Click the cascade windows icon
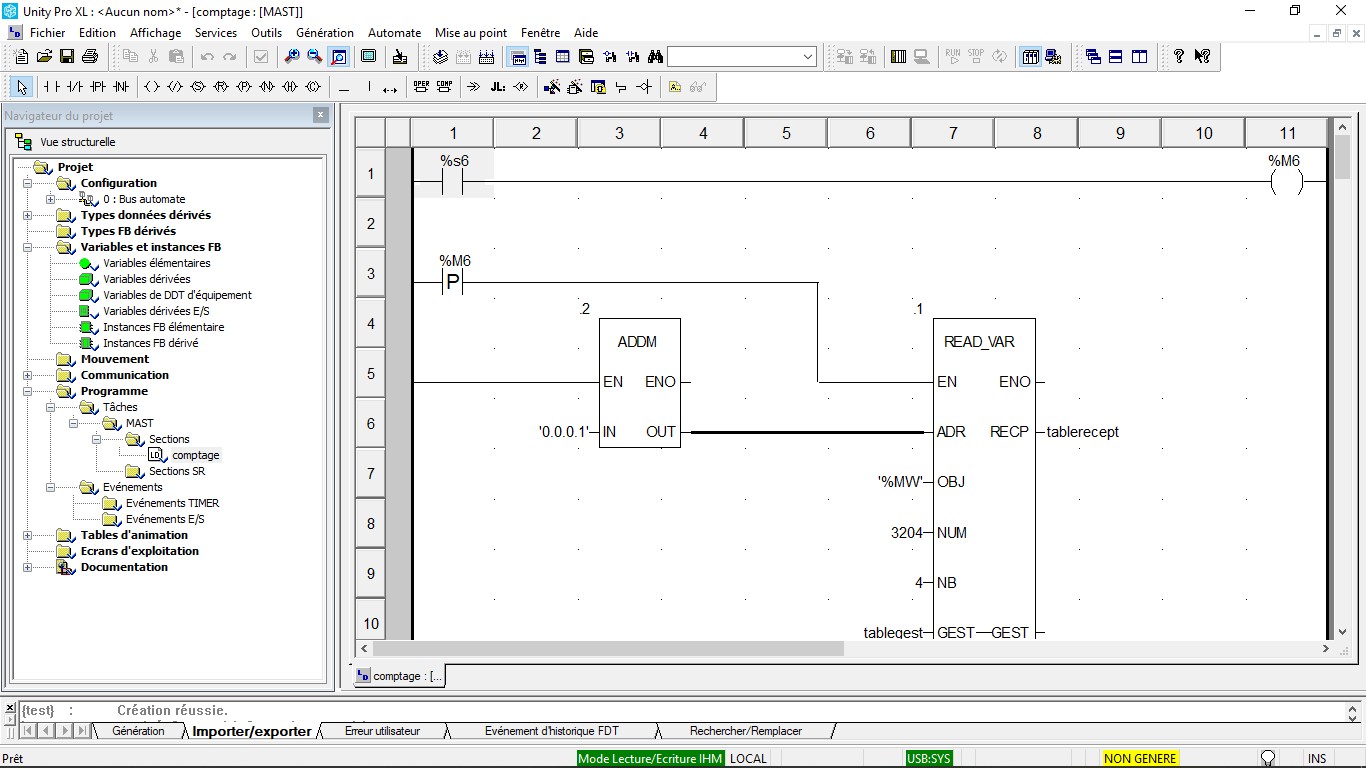The height and width of the screenshot is (768, 1366). click(x=1093, y=57)
